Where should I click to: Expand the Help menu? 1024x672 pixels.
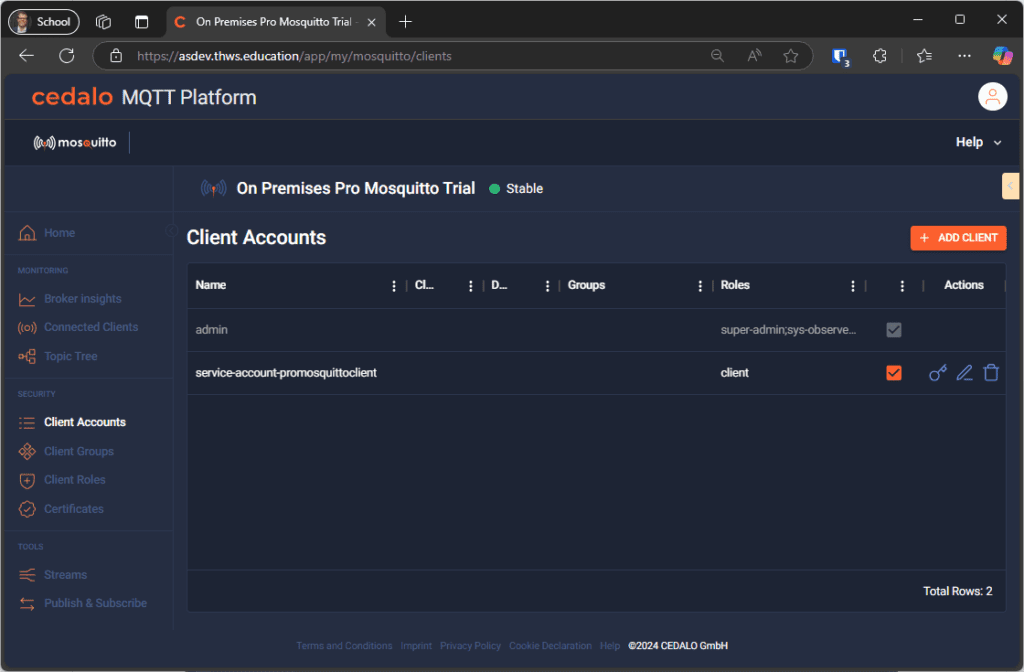[x=977, y=142]
